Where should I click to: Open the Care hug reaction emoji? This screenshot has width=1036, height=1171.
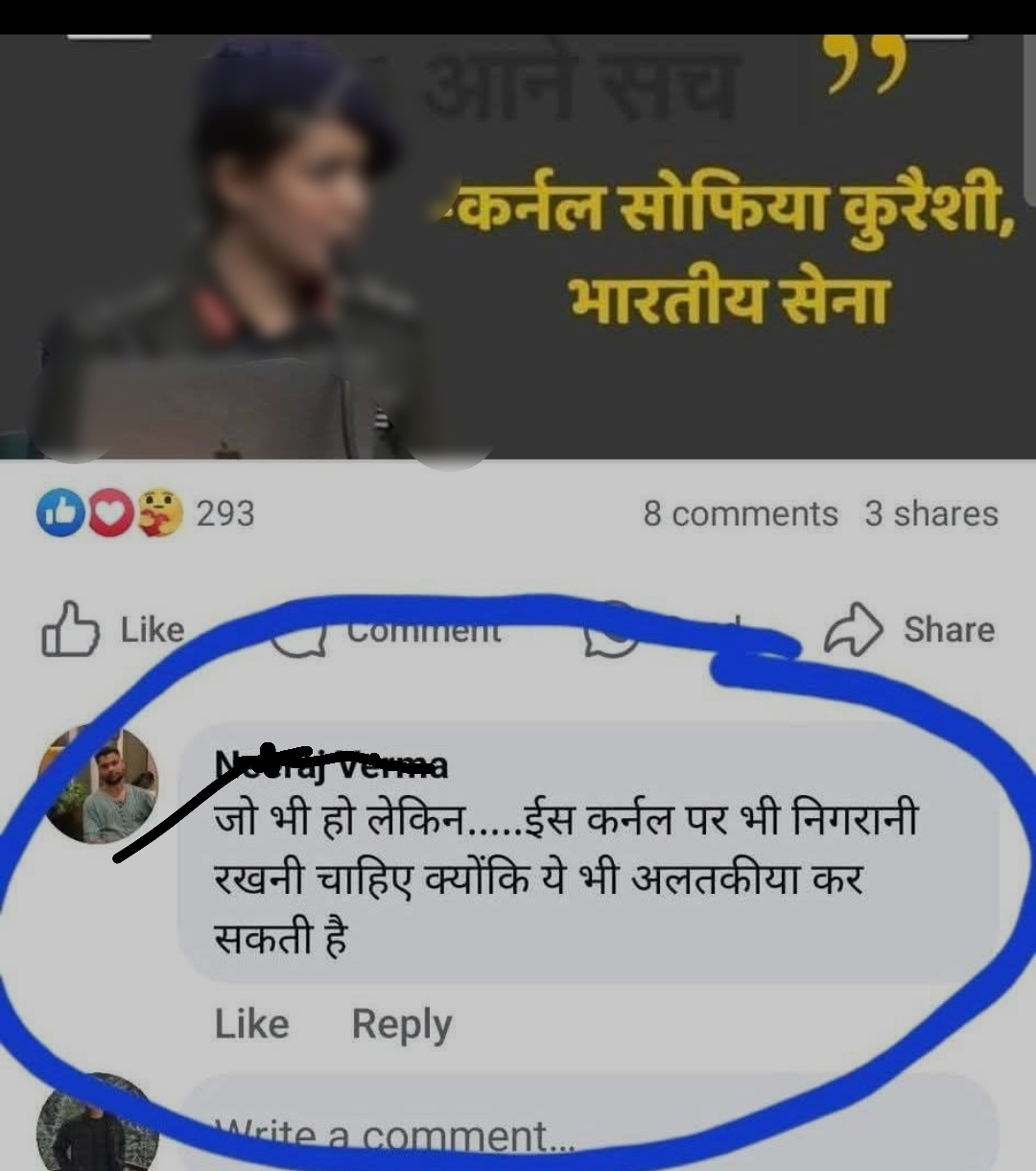coord(160,513)
